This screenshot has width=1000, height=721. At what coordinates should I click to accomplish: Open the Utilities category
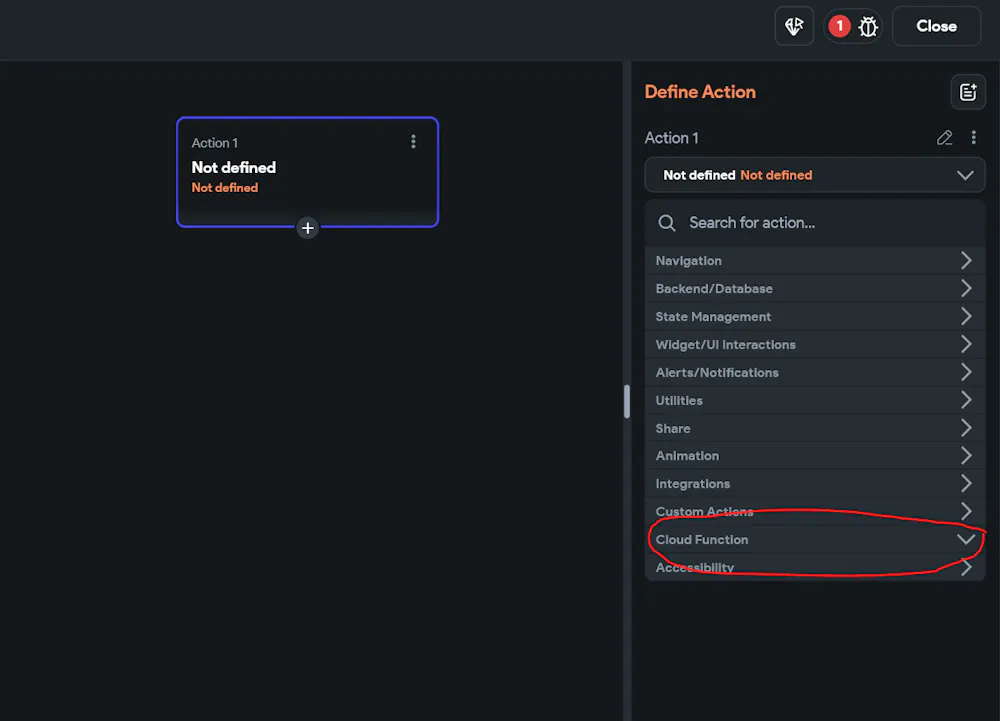coord(814,401)
